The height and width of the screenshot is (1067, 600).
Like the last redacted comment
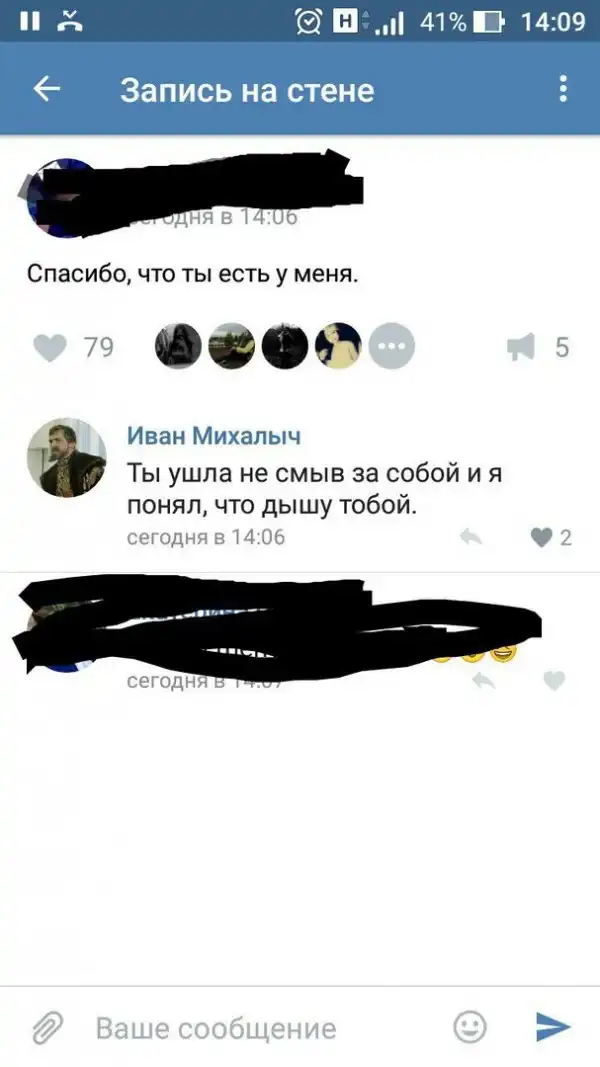coord(554,680)
